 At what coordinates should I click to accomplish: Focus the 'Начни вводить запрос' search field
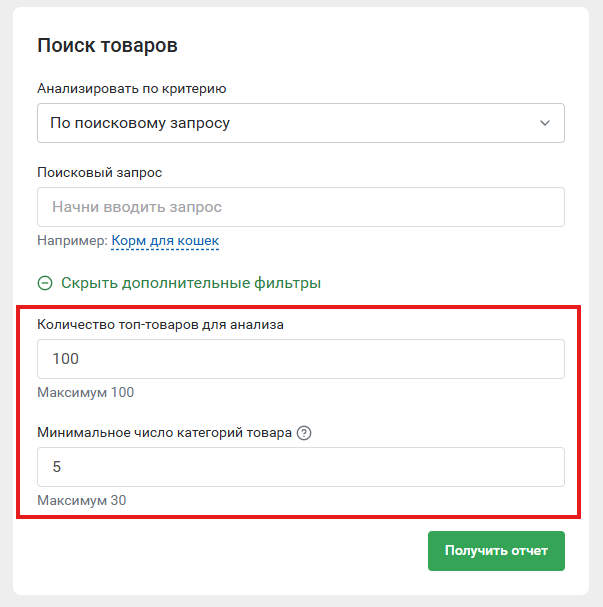pyautogui.click(x=301, y=207)
